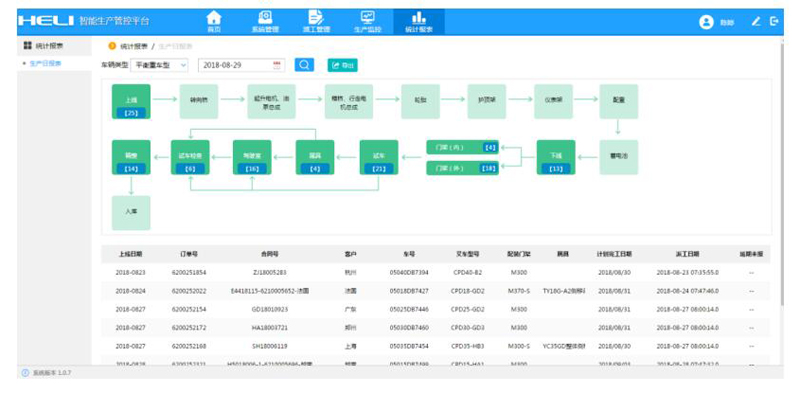This screenshot has height=393, width=800.
Task: Open the 系统管理 system management nav icon
Action: coord(265,21)
